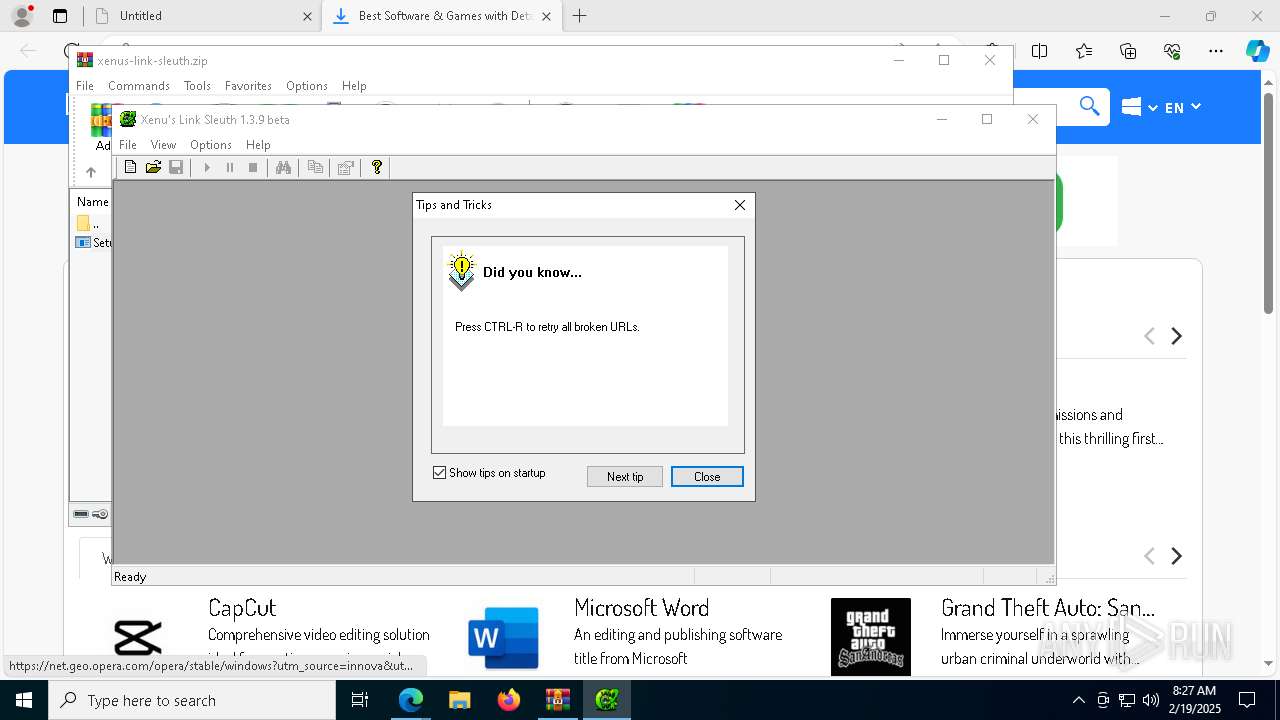Click the binoculars Find icon in Xenu toolbar

284,167
